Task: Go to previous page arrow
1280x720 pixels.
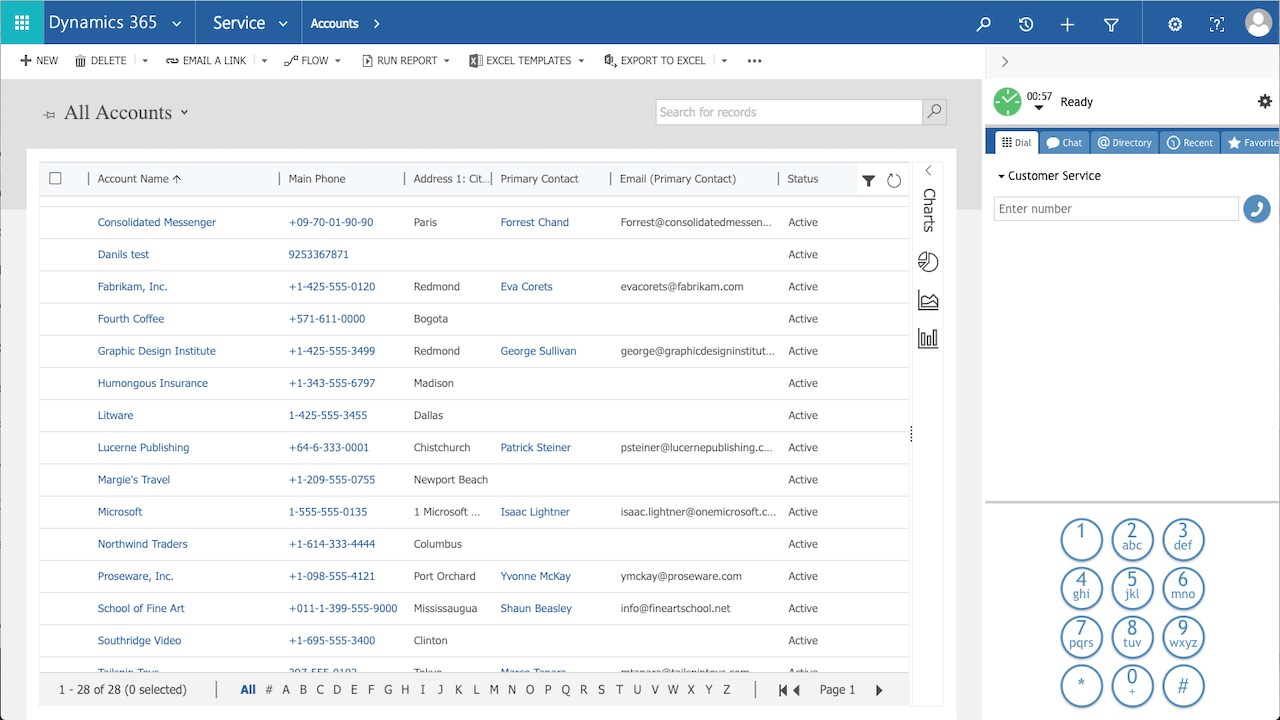Action: click(x=796, y=690)
